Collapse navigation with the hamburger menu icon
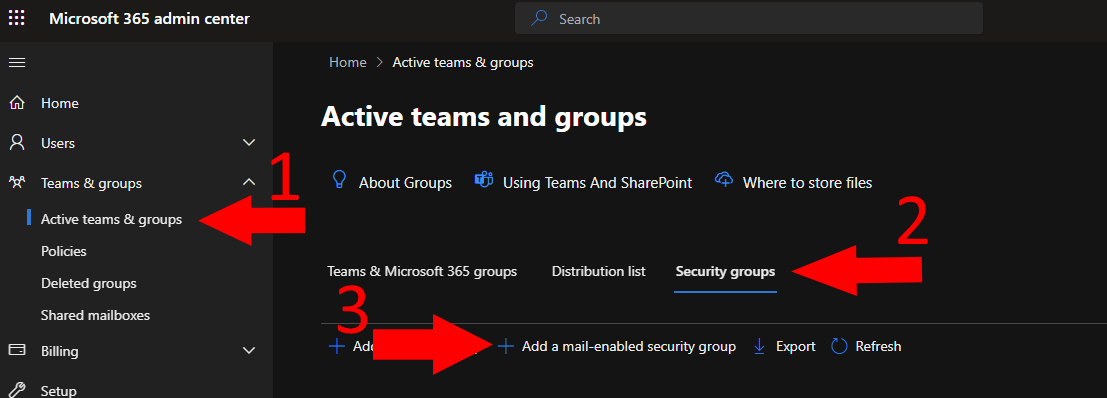The width and height of the screenshot is (1107, 398). (x=17, y=63)
